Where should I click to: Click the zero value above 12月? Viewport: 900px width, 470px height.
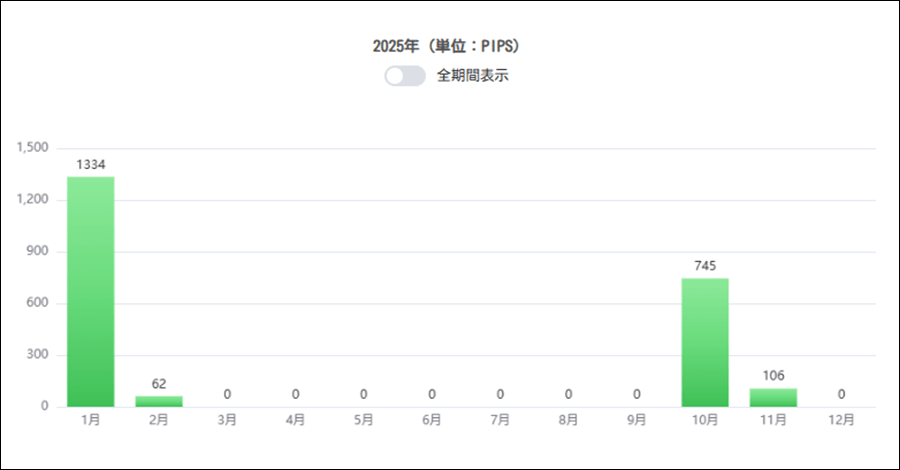[841, 394]
